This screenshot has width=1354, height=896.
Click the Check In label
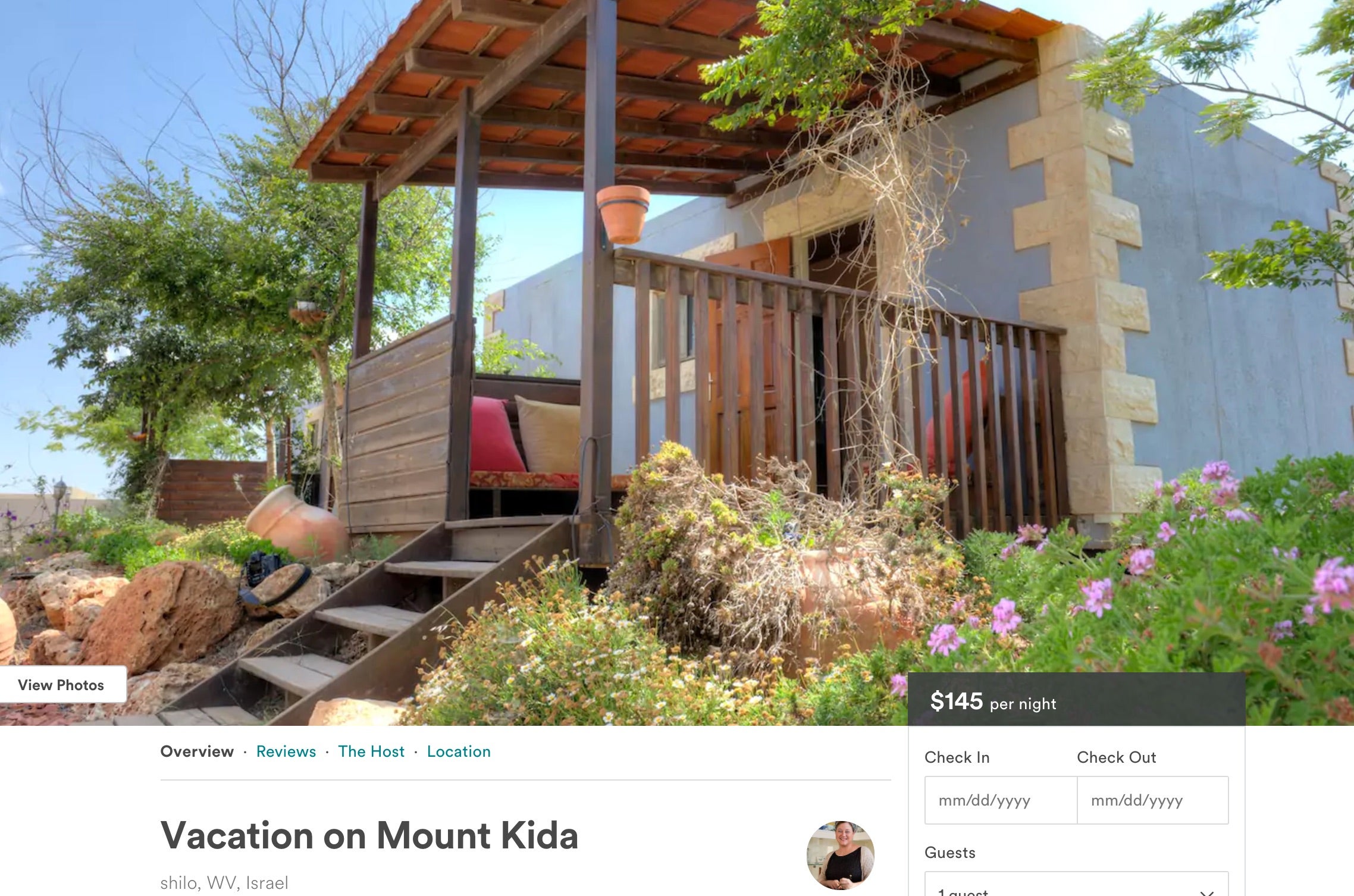(957, 757)
